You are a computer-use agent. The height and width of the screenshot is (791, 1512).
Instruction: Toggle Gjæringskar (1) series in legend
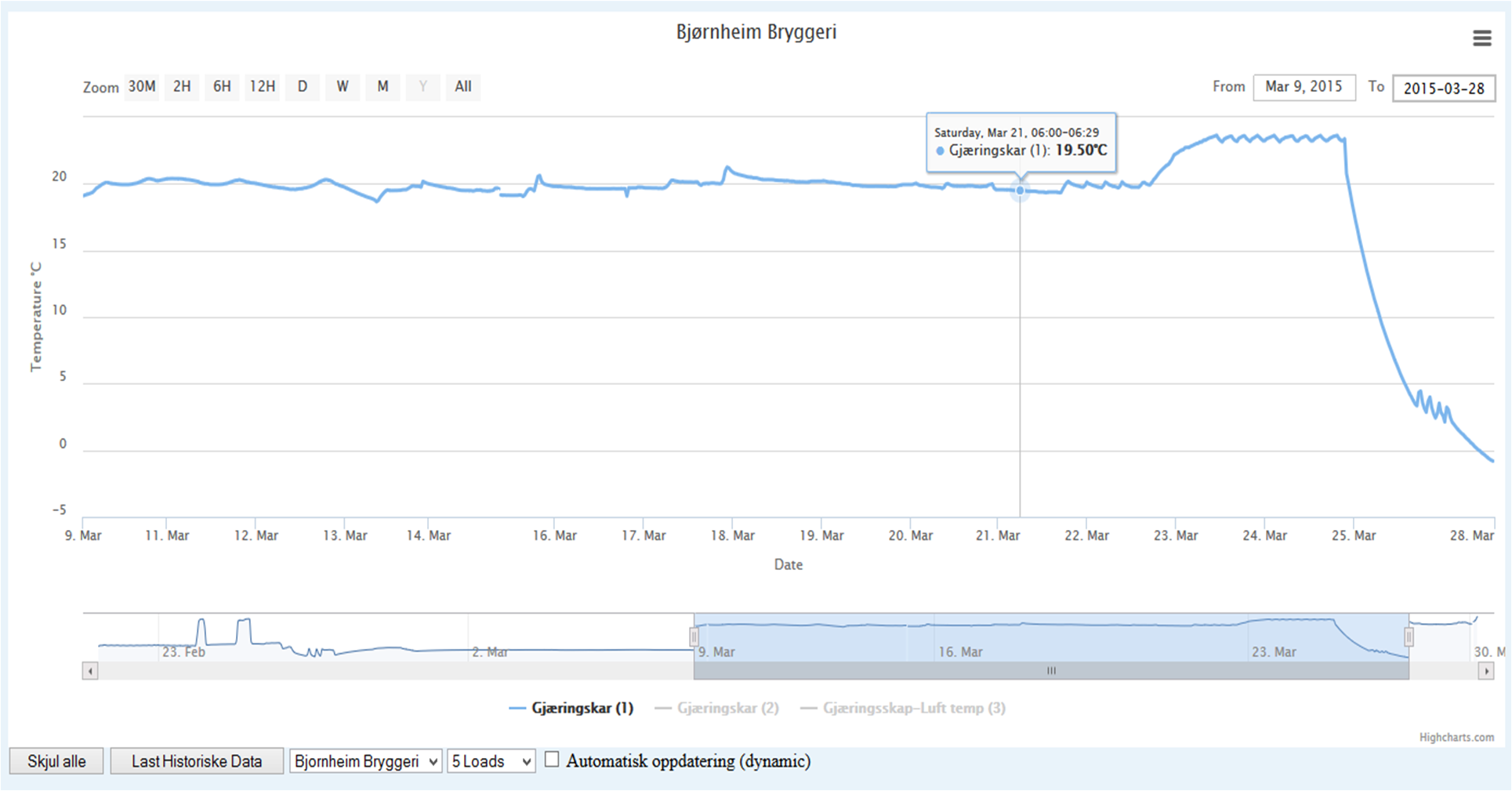[571, 708]
